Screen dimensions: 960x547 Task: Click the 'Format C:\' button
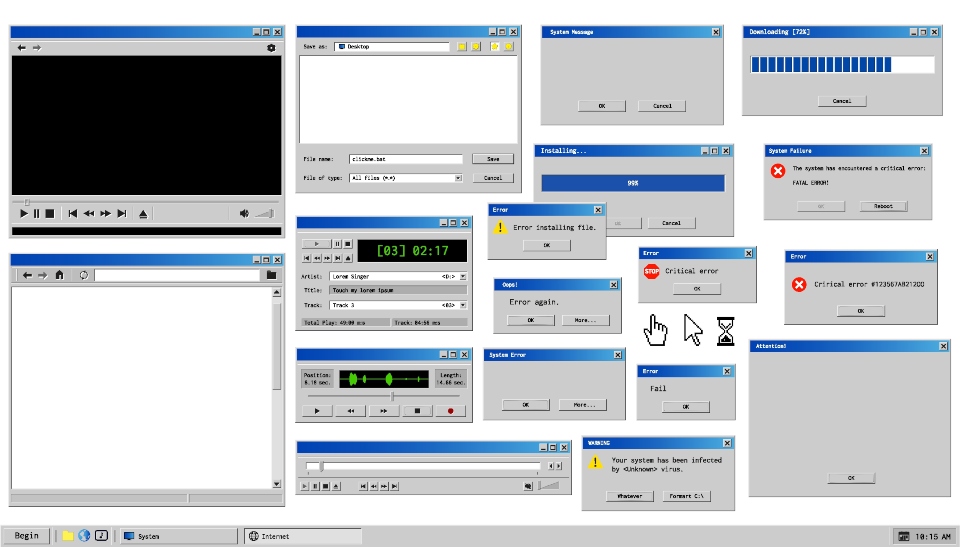[686, 496]
